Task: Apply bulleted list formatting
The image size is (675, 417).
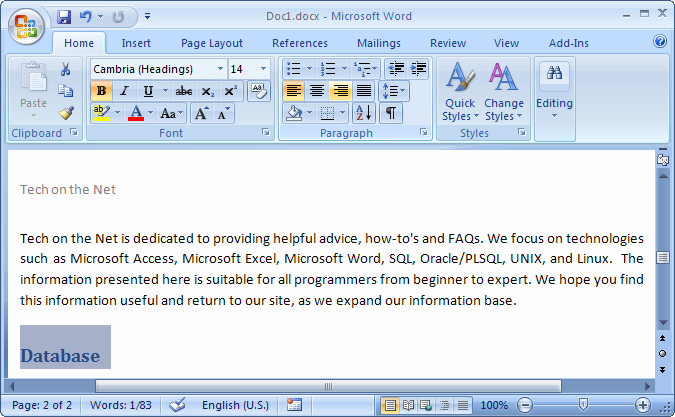Action: (294, 68)
